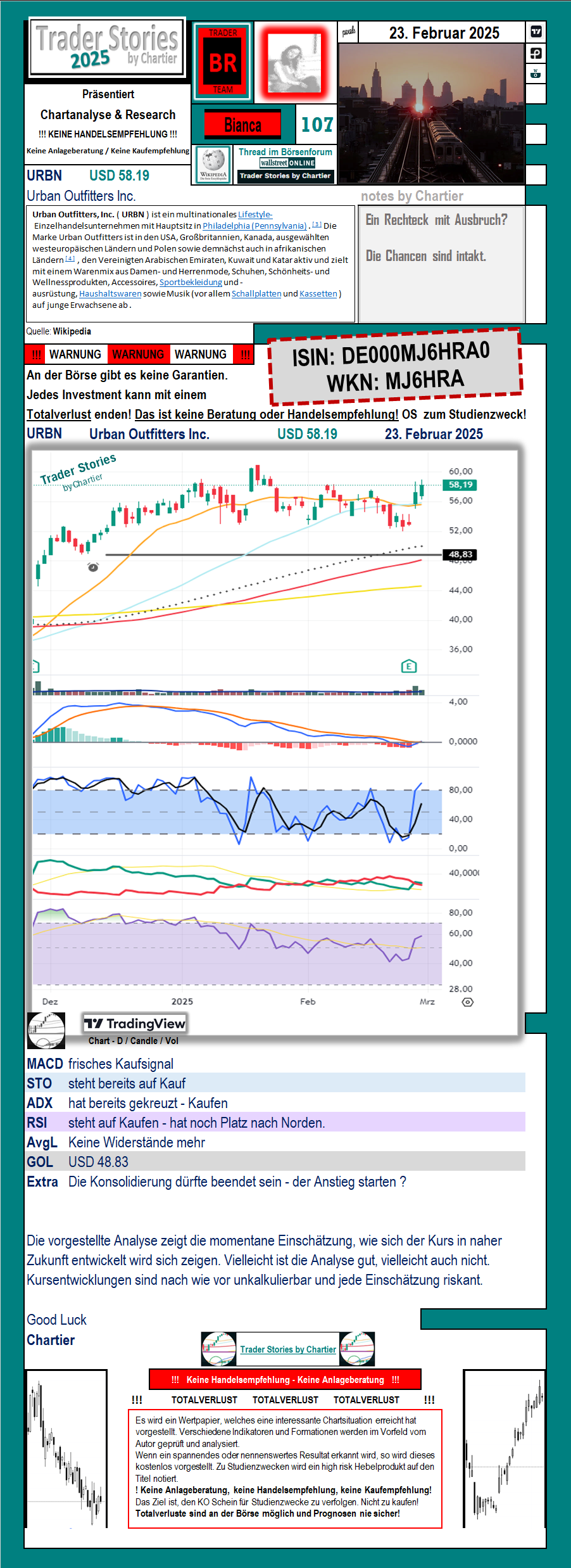571x1568 pixels.
Task: Open the 'Kassetten' link
Action: pyautogui.click(x=318, y=293)
